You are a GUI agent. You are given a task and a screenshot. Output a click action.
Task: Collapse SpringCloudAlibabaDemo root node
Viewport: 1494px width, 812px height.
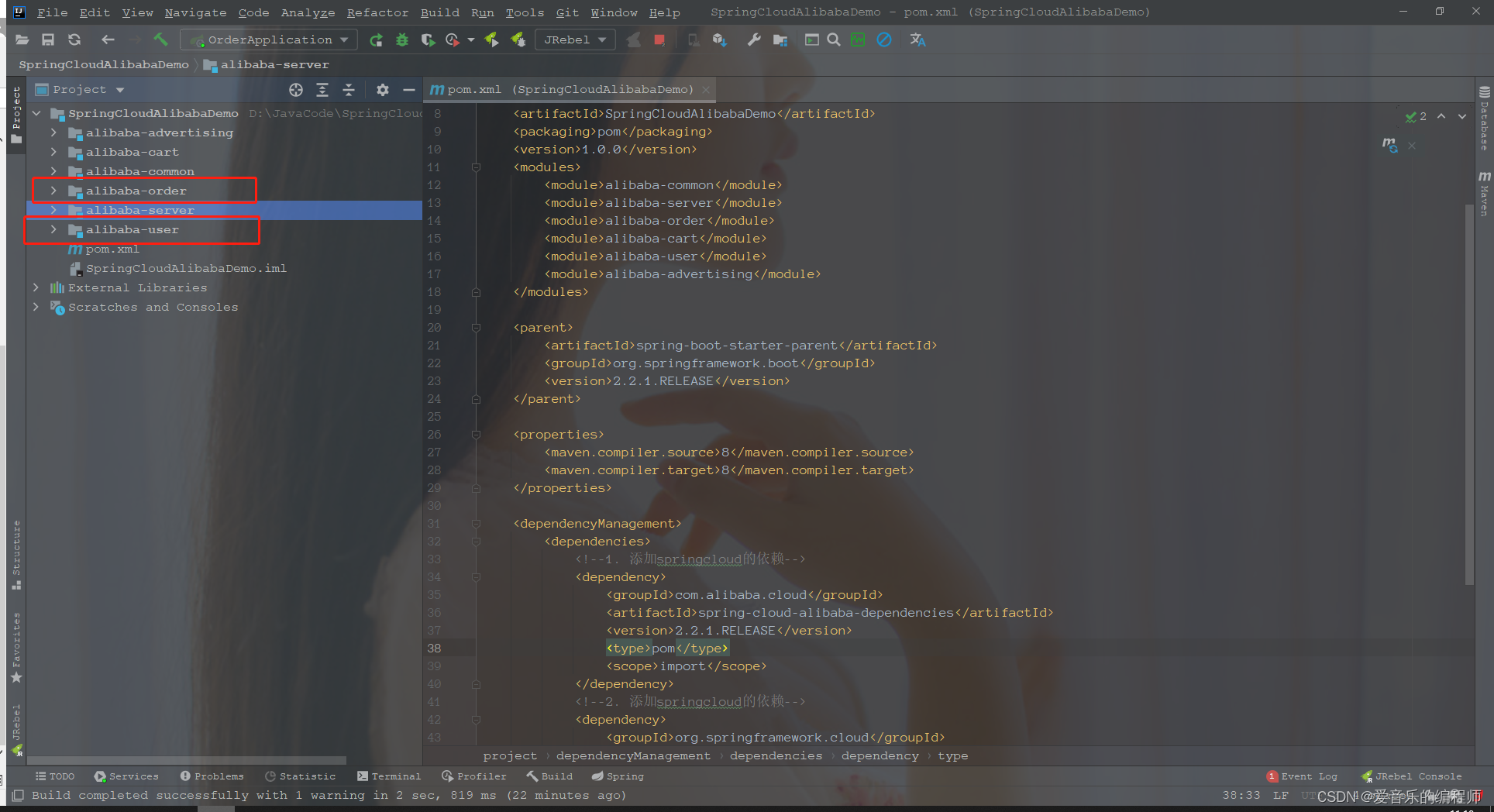(x=36, y=113)
